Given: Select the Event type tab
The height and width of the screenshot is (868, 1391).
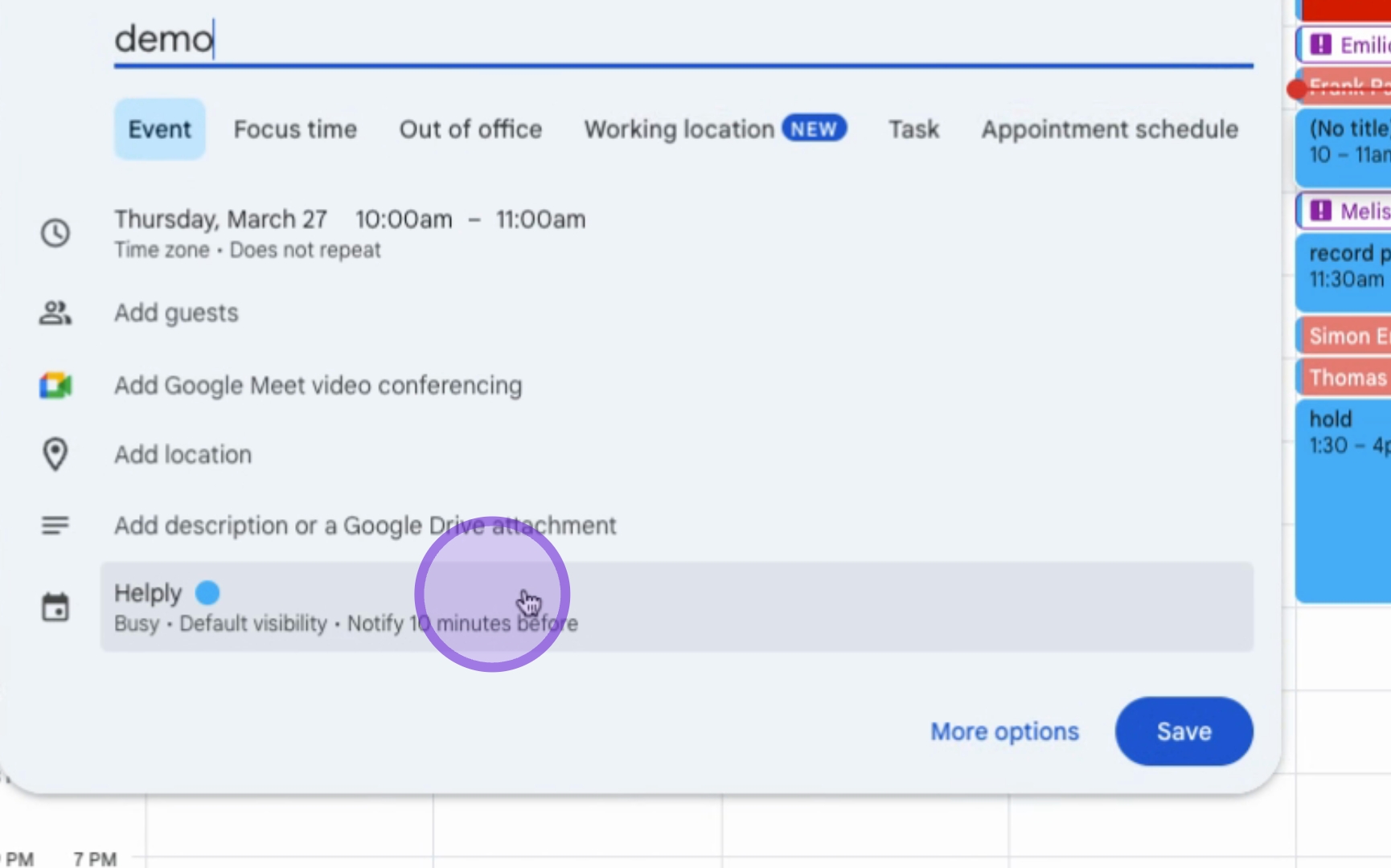Looking at the screenshot, I should pos(159,129).
